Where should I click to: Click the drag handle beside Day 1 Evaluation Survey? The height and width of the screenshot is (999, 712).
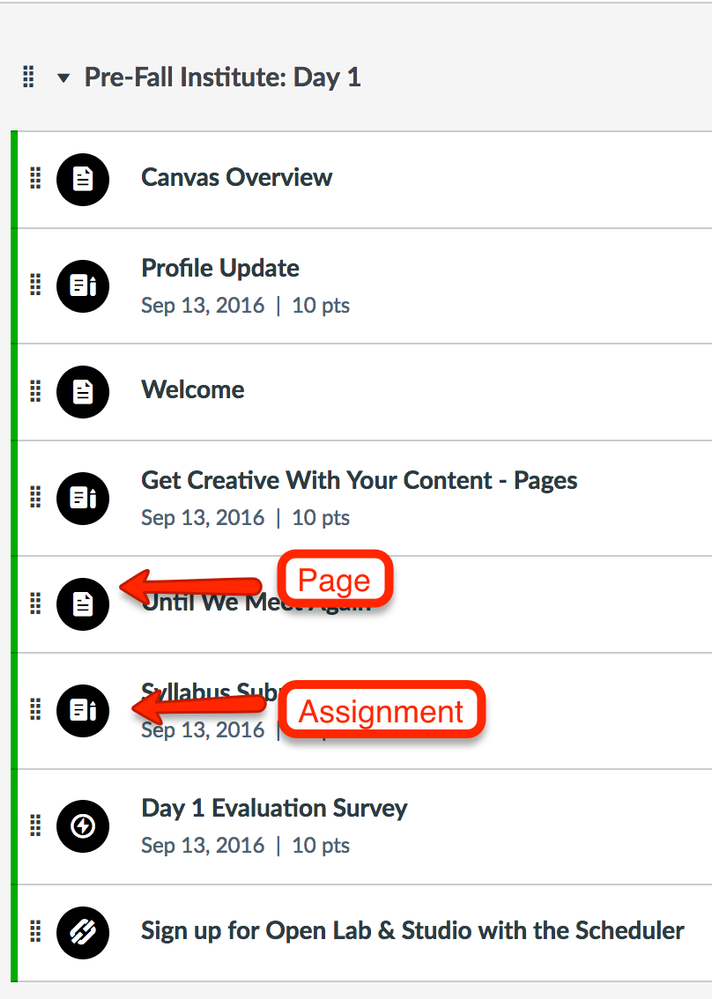(36, 824)
